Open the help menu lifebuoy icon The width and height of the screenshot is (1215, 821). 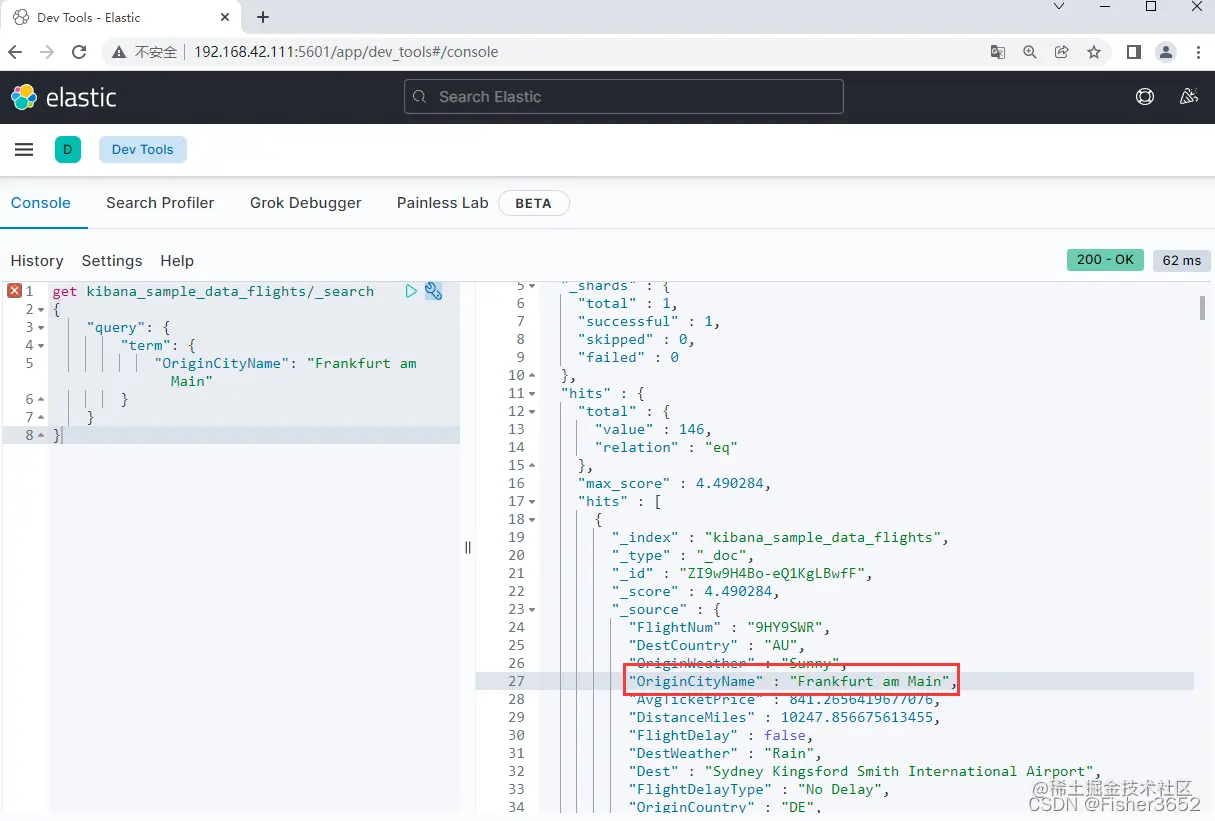pos(1145,97)
